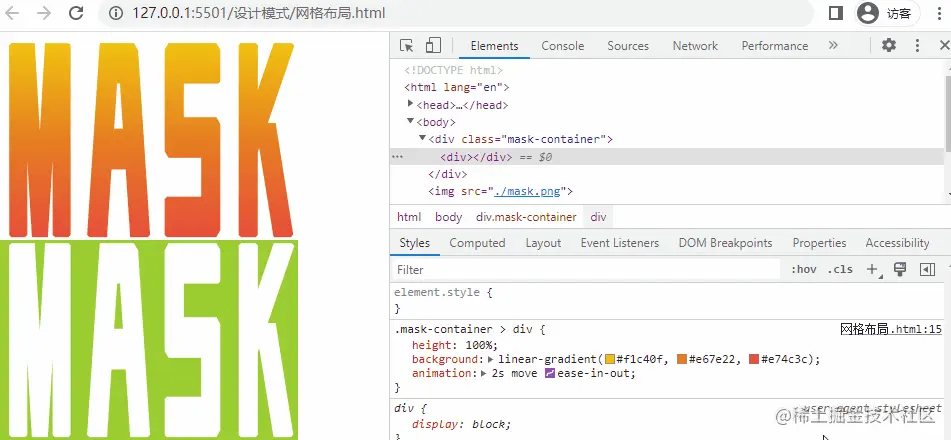Select the html lang="en" node
The height and width of the screenshot is (440, 951).
(457, 87)
